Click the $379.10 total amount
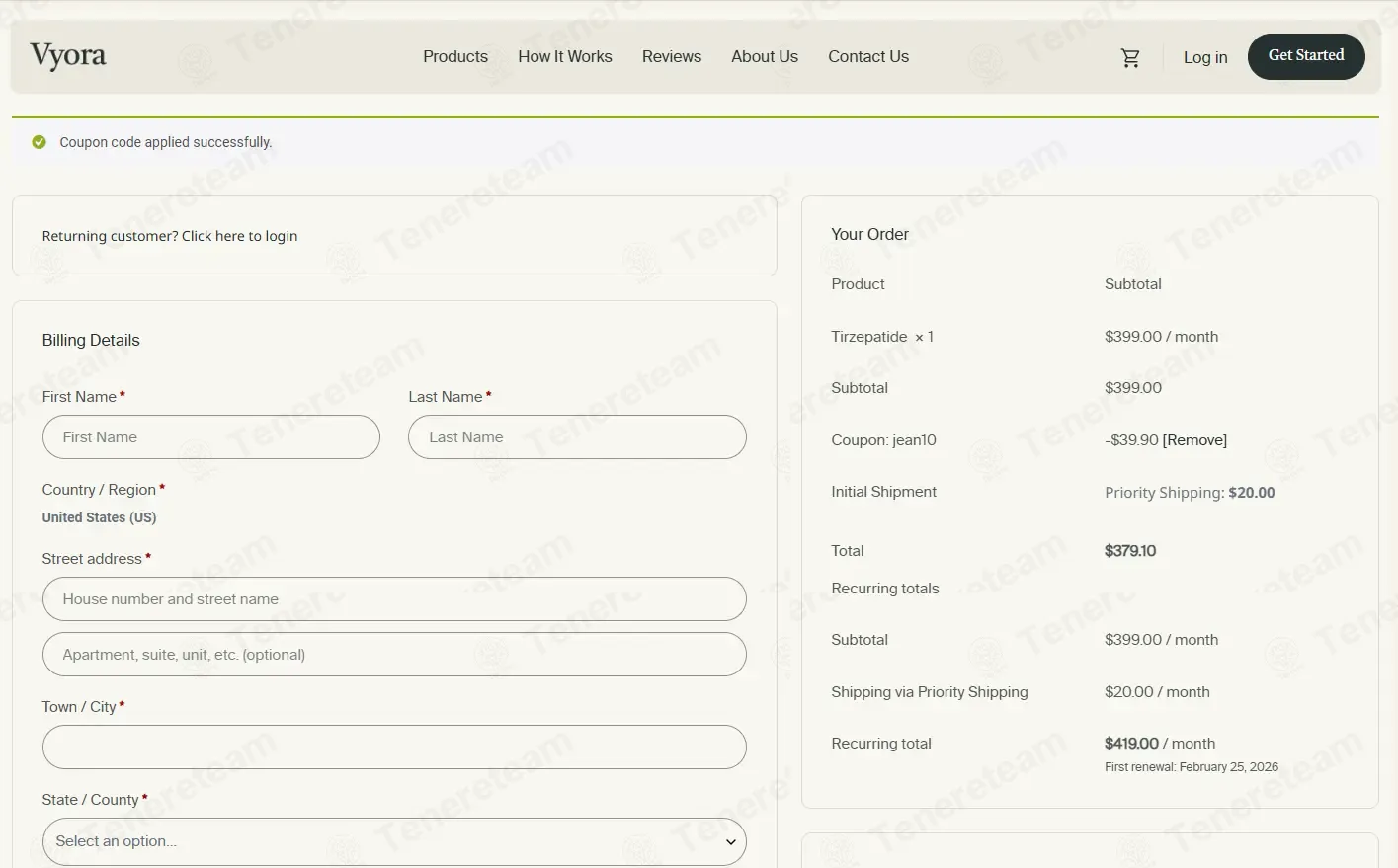The width and height of the screenshot is (1398, 868). coord(1130,551)
